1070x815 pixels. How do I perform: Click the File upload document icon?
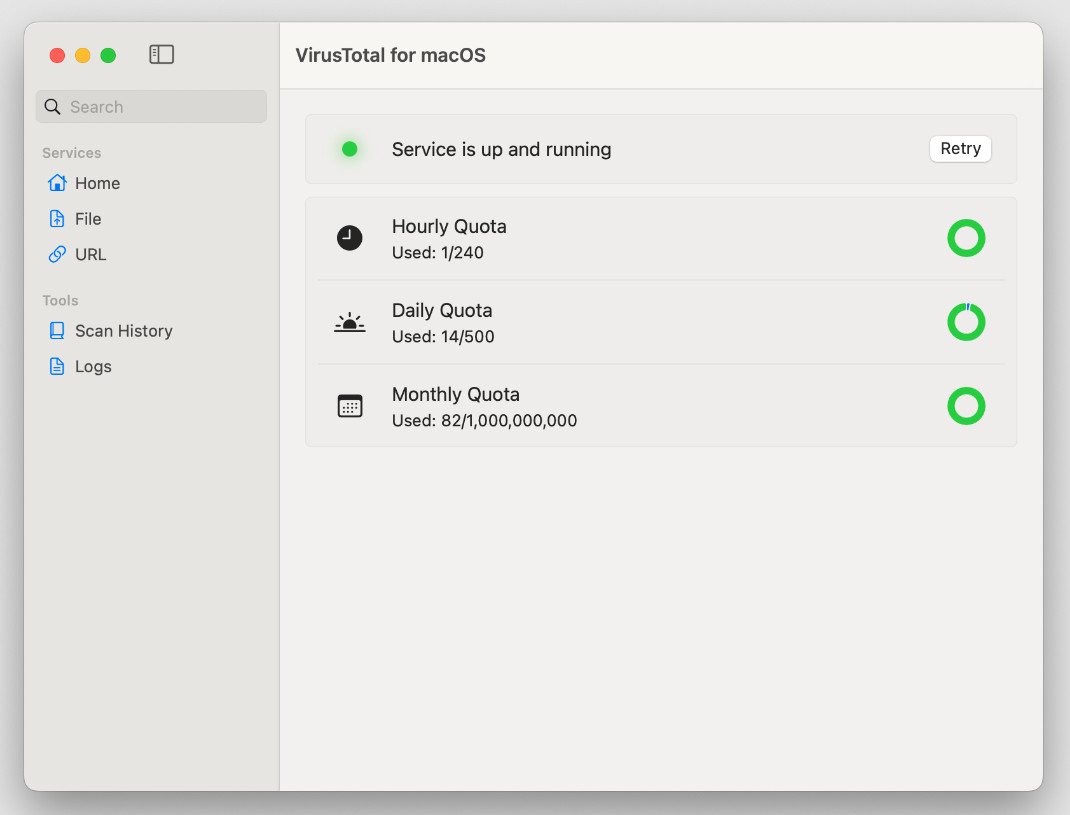(x=57, y=218)
